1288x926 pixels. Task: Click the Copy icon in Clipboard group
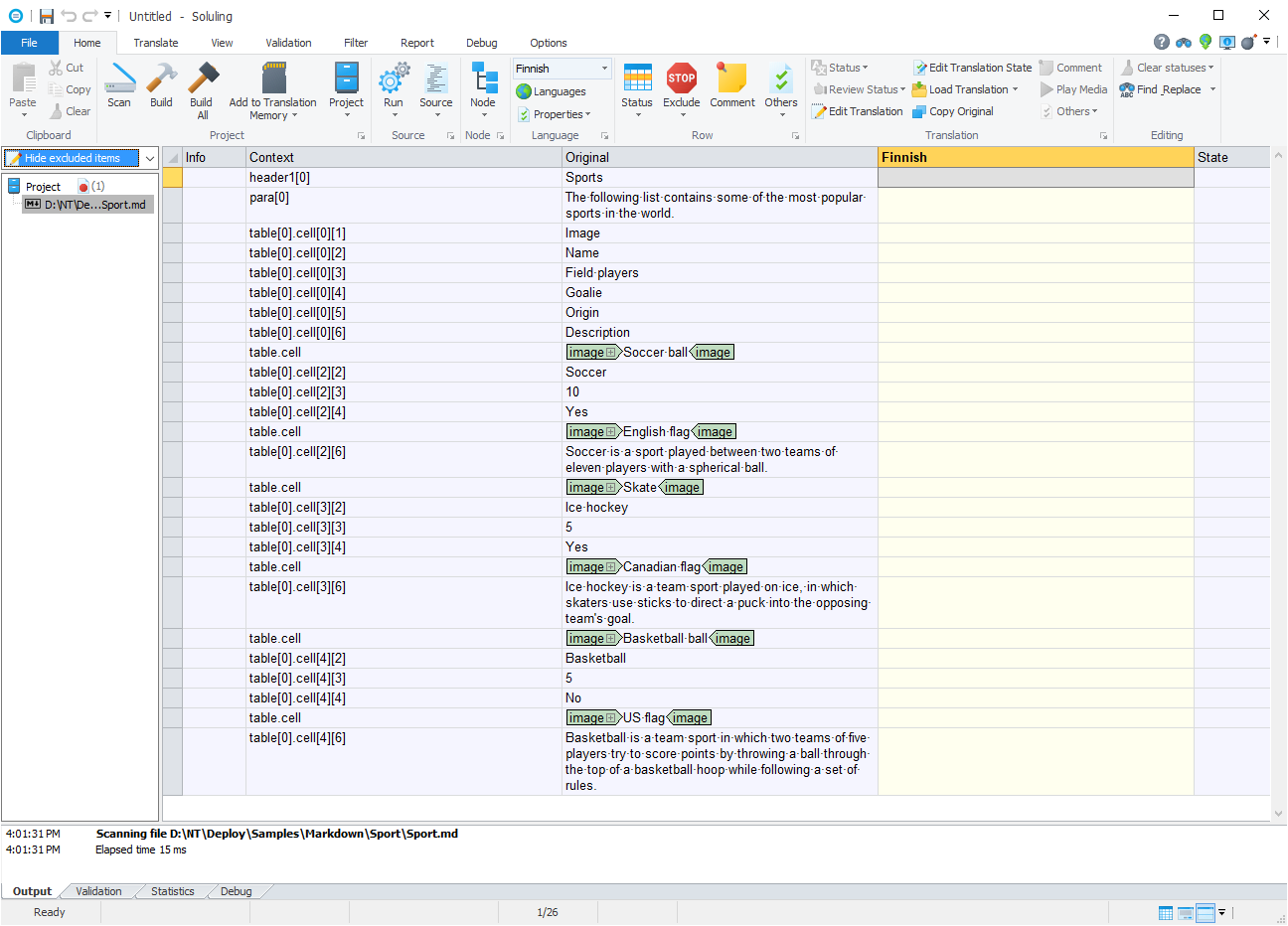coord(56,89)
